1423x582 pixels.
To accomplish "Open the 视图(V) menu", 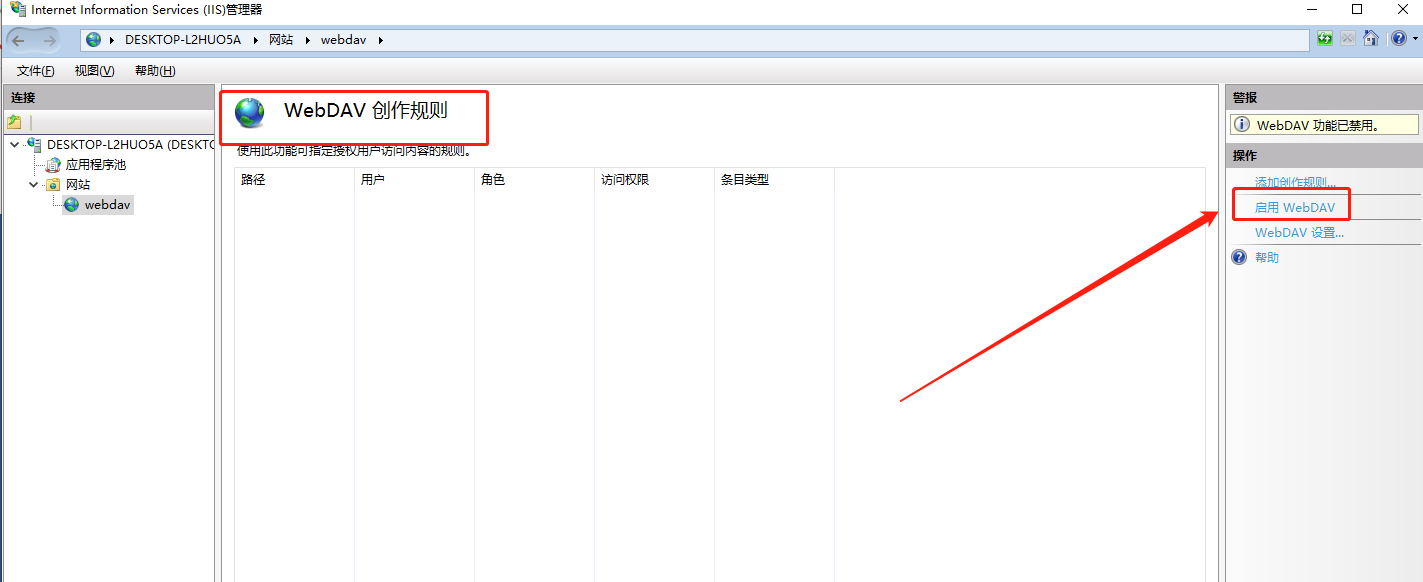I will pos(94,71).
